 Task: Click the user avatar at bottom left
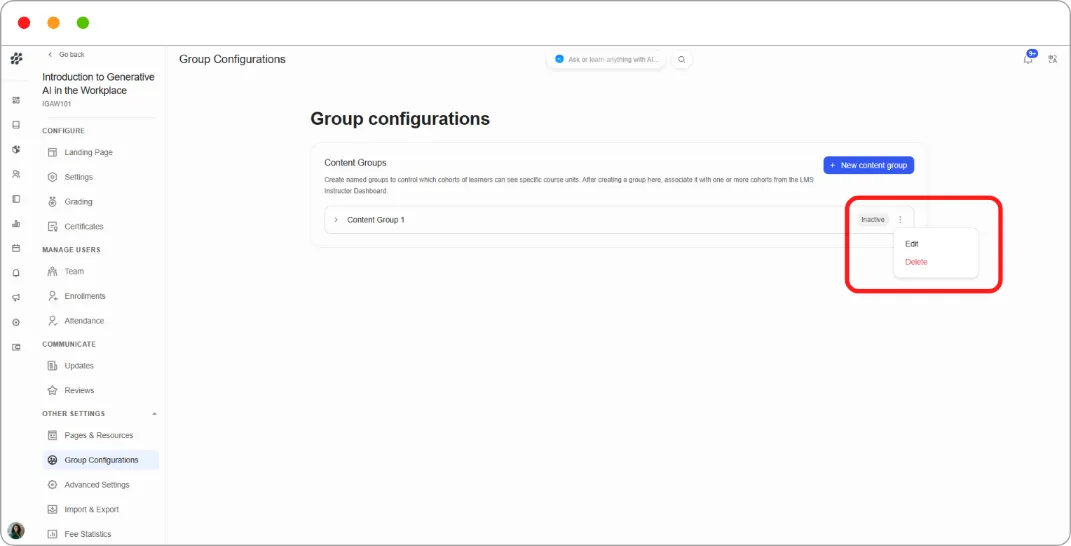16,530
